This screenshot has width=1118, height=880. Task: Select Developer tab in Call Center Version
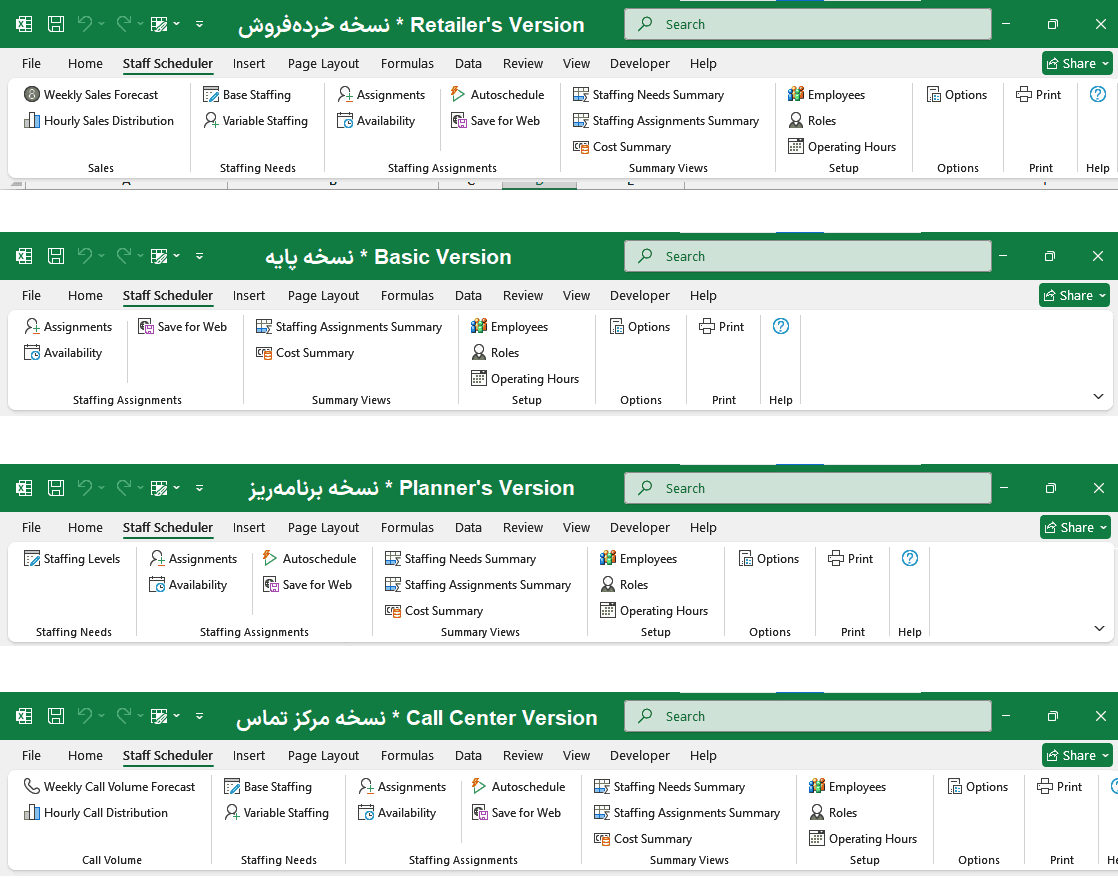(640, 755)
